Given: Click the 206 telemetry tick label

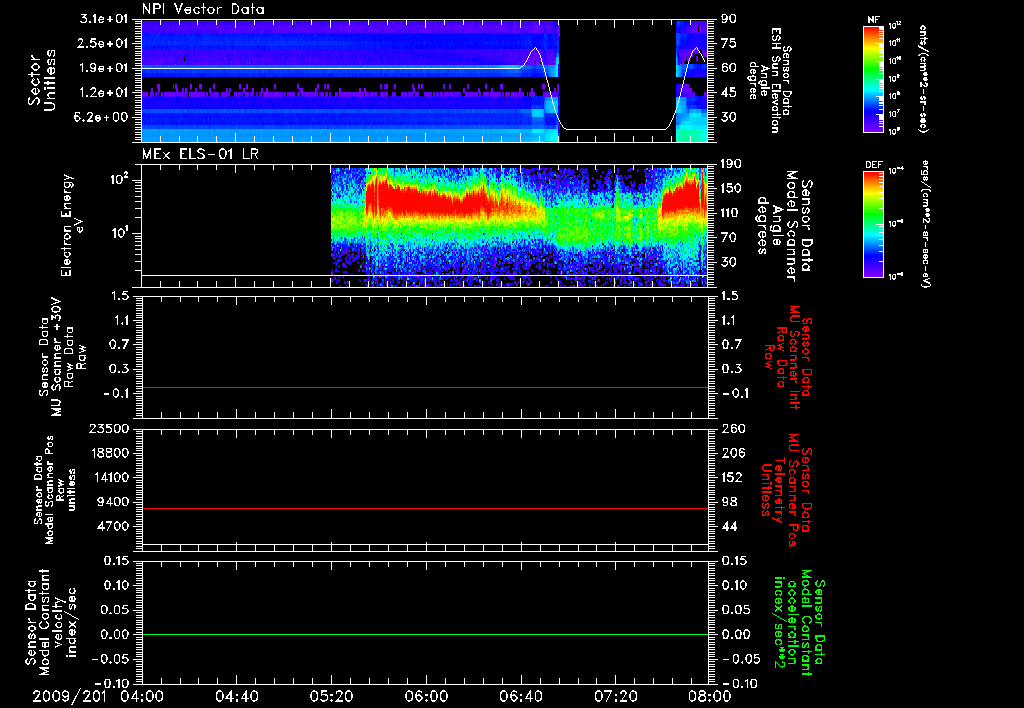Looking at the screenshot, I should 733,453.
